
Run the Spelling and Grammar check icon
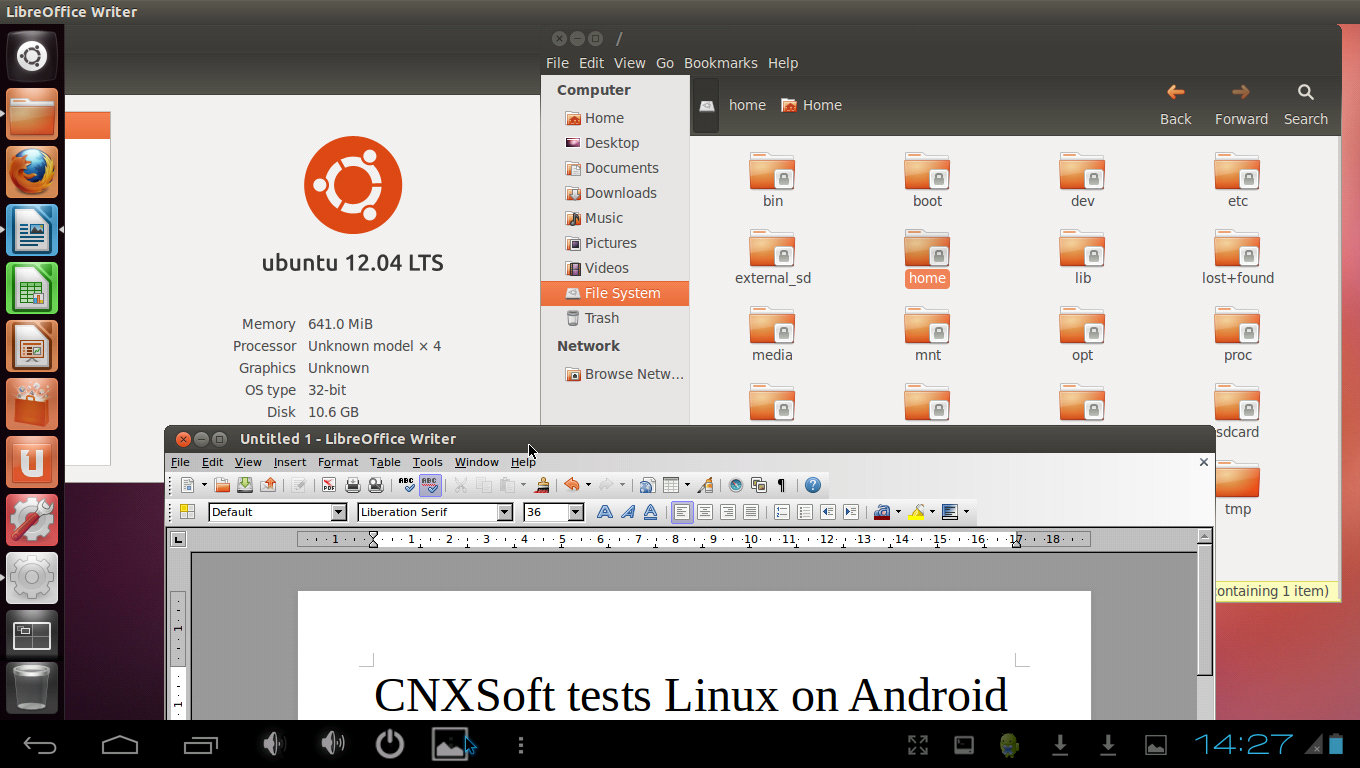tap(406, 485)
